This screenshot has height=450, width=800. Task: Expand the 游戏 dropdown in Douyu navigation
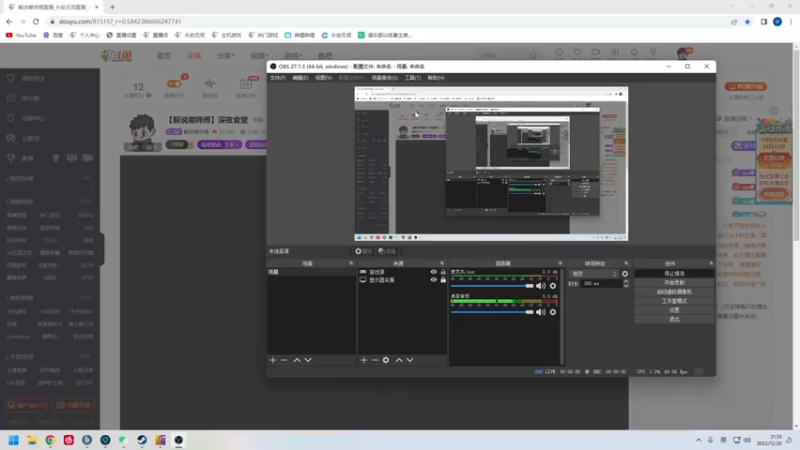293,56
